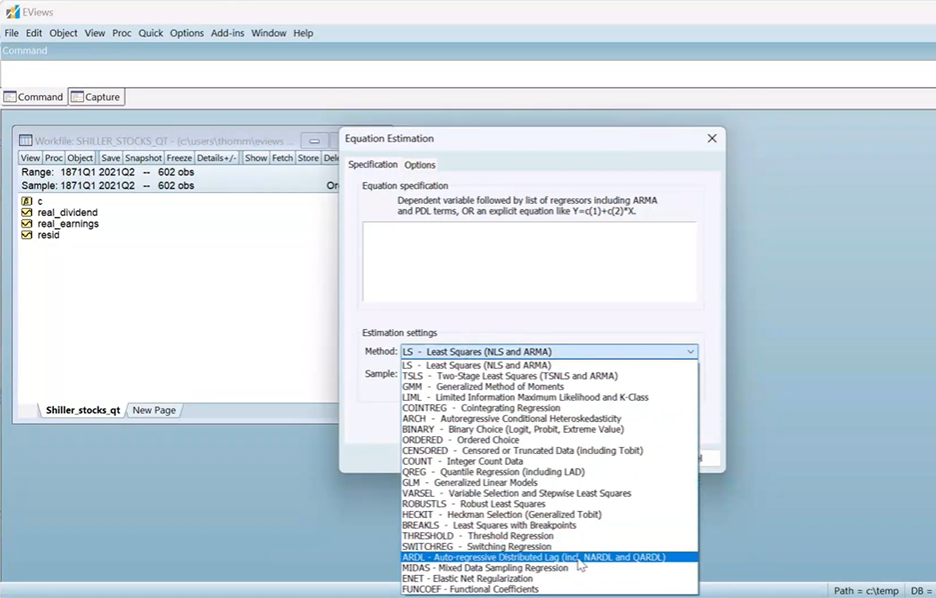Collapse the Method dropdown arrow
This screenshot has height=598, width=936.
(690, 352)
